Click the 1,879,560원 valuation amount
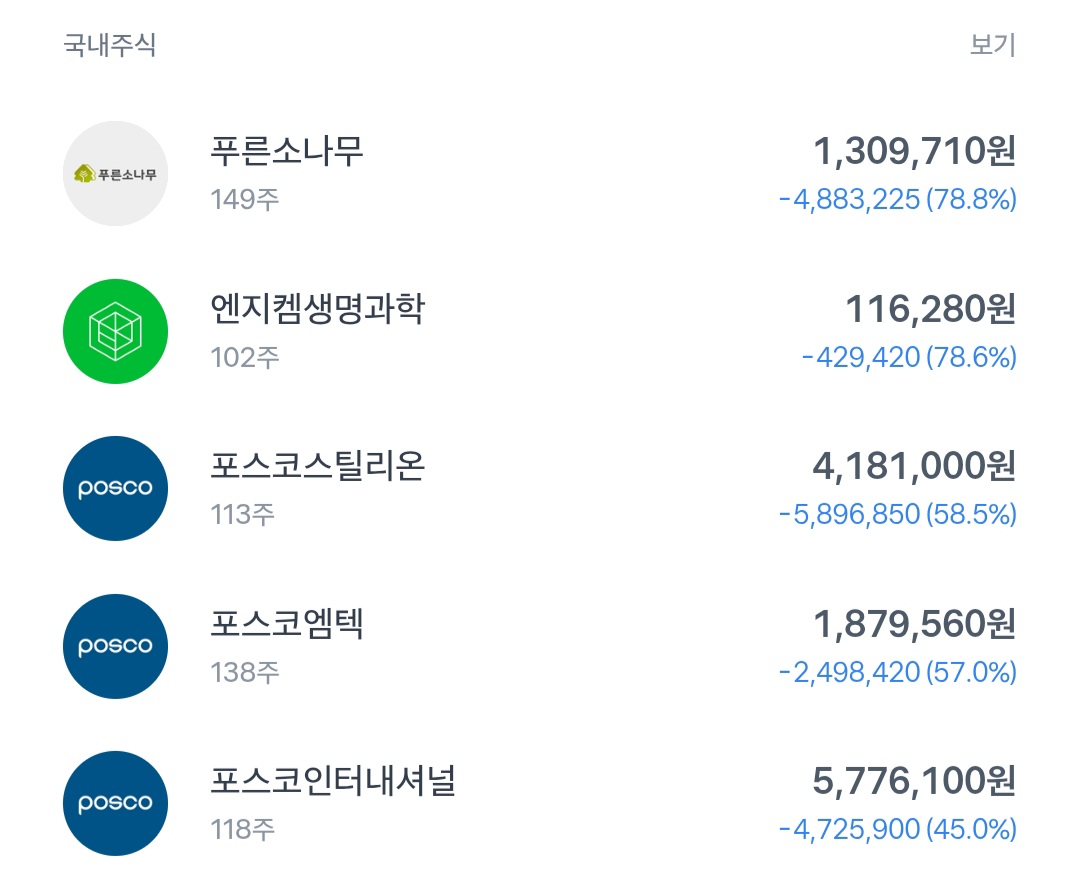 pos(914,624)
